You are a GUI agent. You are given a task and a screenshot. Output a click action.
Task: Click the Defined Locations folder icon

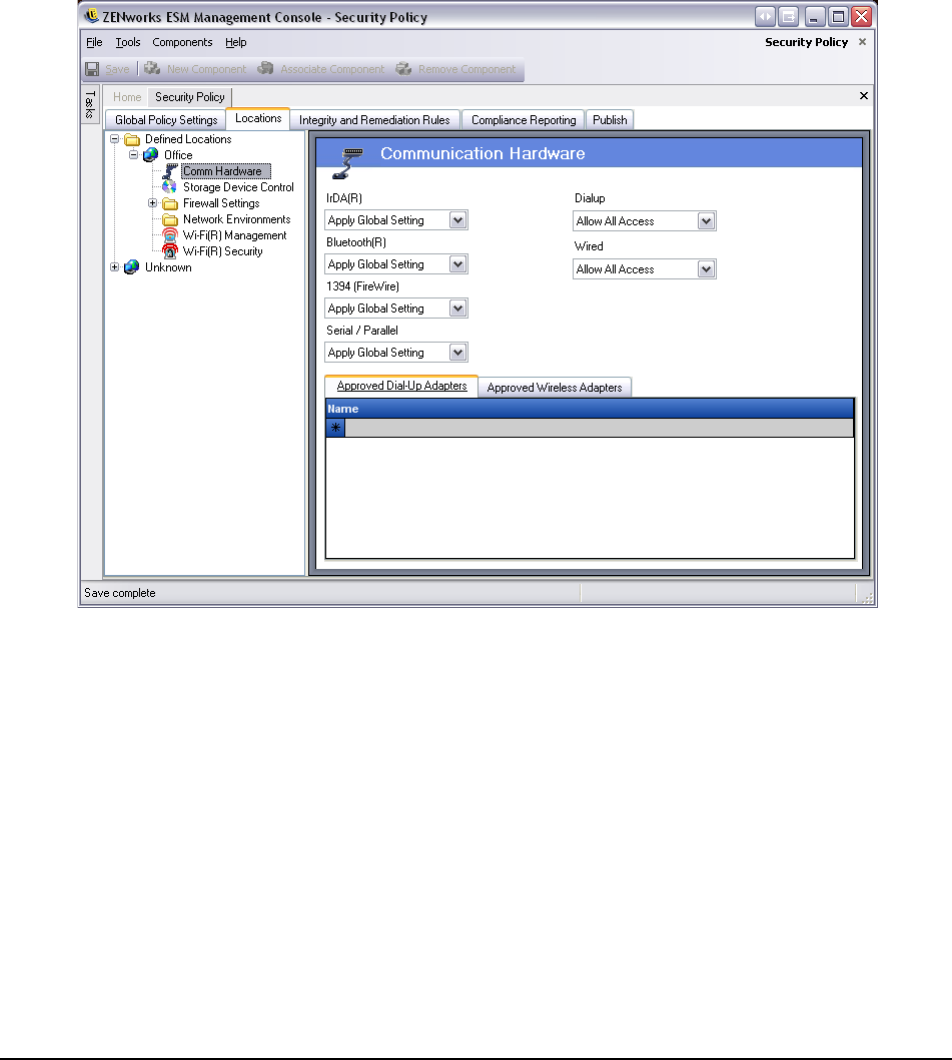[132, 139]
